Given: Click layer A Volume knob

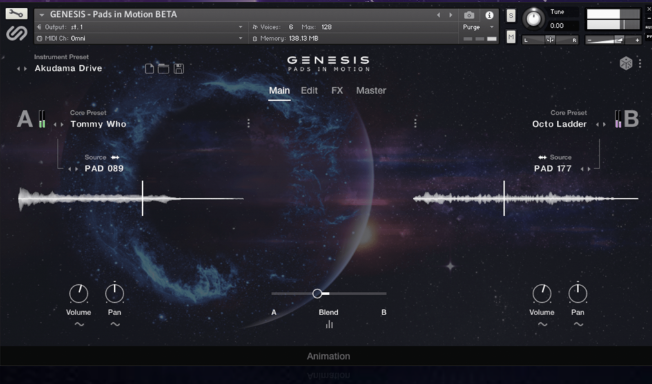Looking at the screenshot, I should click(79, 294).
